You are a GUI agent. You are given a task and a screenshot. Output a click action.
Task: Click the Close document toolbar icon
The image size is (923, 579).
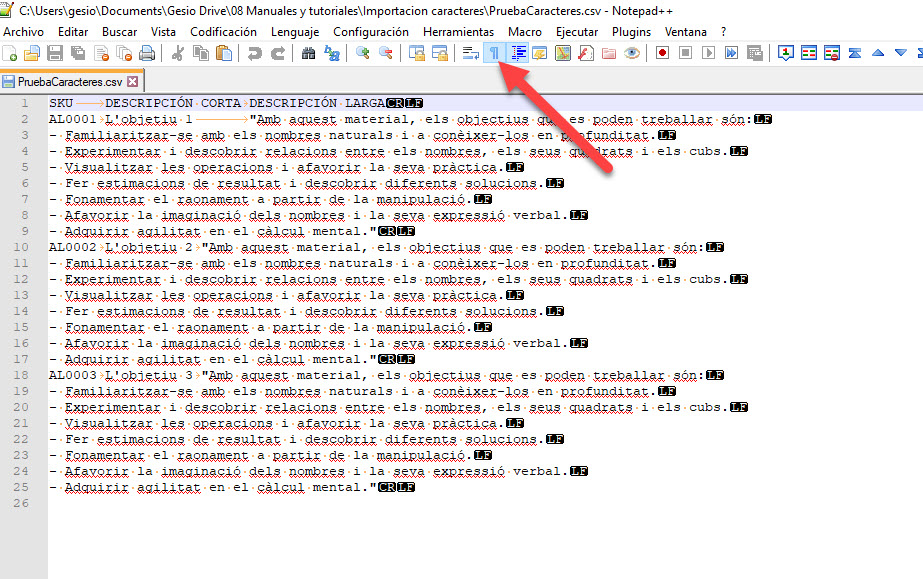(x=101, y=54)
